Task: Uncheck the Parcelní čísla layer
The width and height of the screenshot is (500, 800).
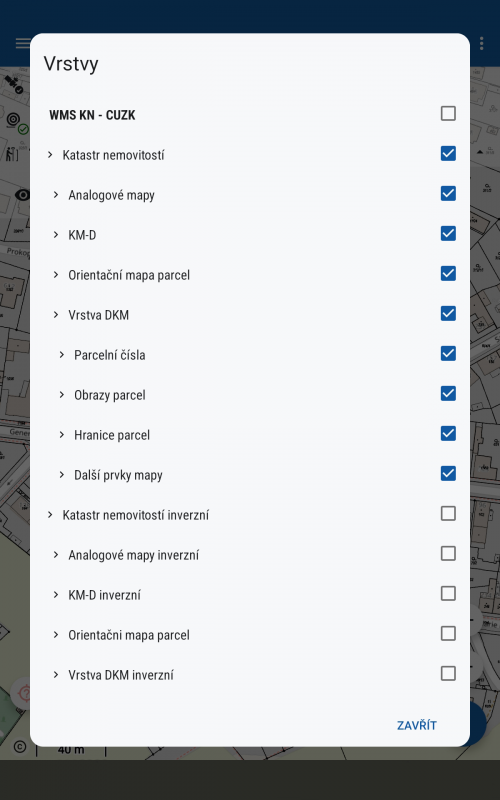Action: [448, 354]
